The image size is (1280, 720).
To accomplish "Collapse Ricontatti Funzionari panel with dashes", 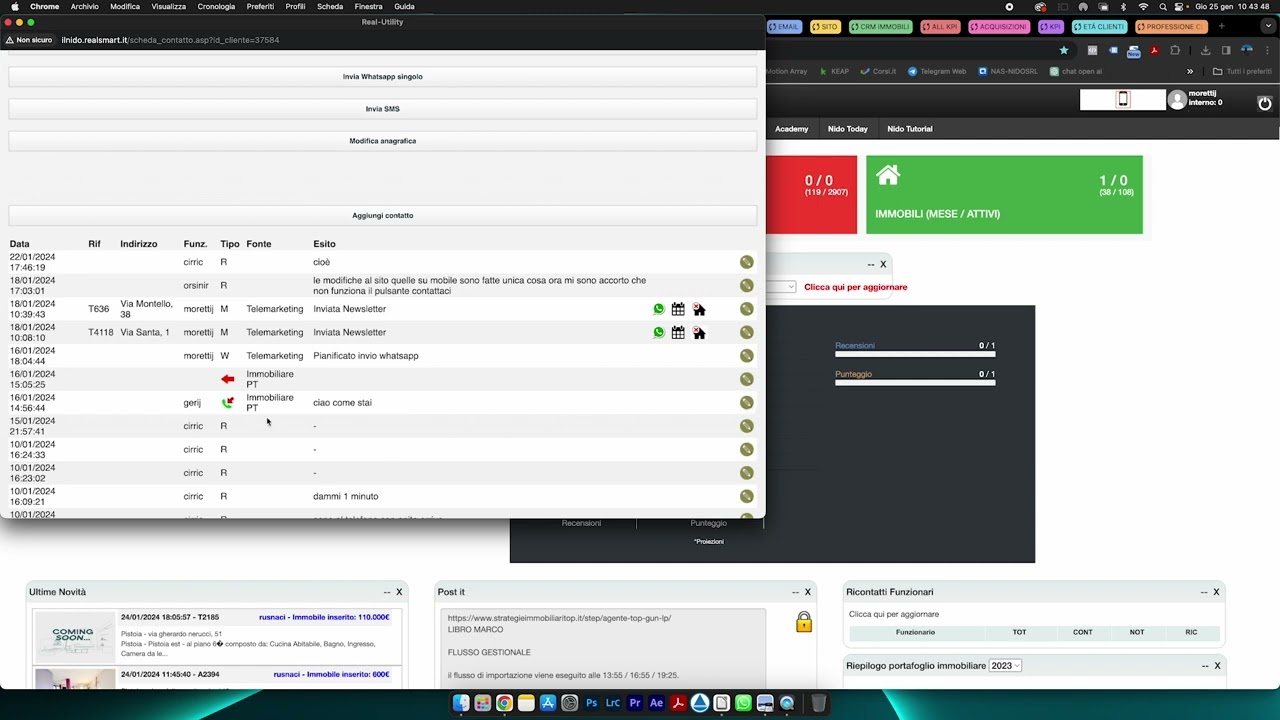I will pyautogui.click(x=1204, y=592).
